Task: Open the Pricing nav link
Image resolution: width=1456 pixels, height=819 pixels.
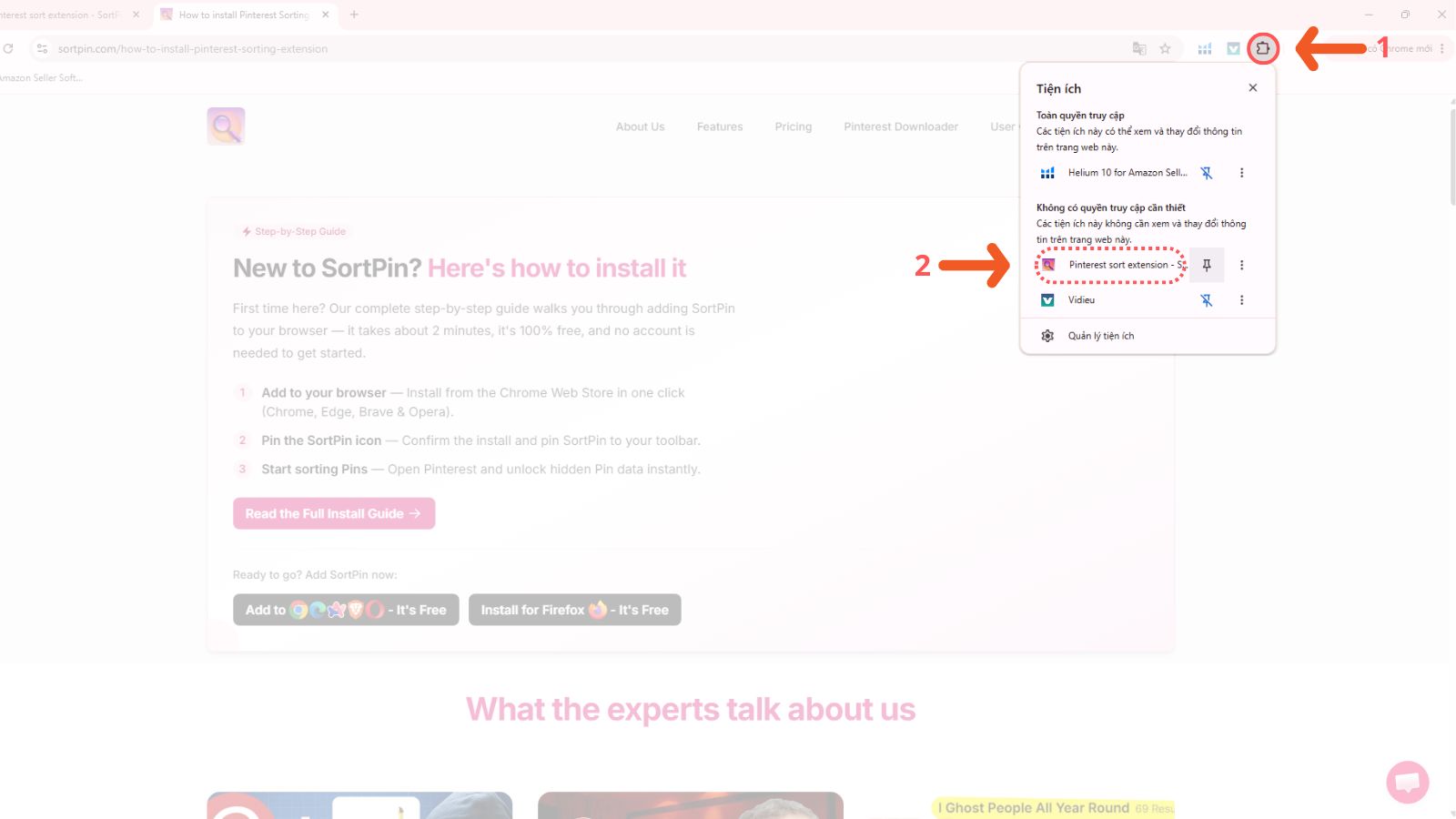Action: point(794,126)
